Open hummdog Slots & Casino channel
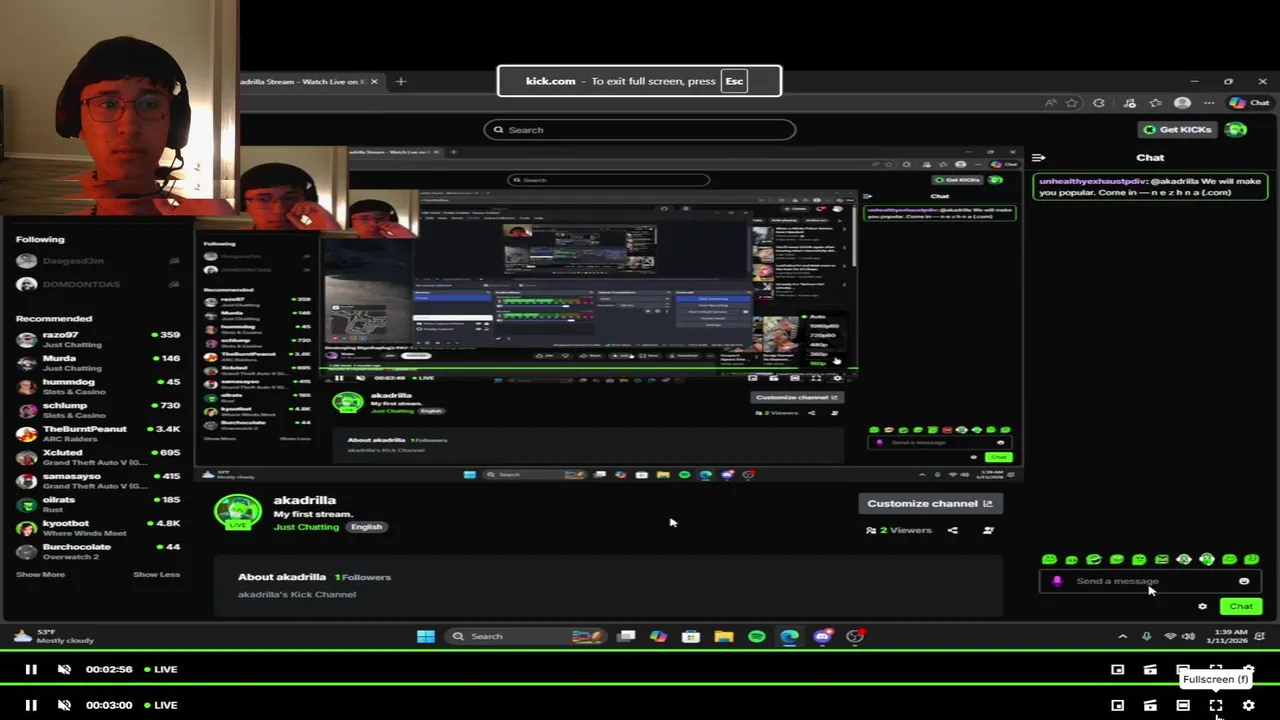This screenshot has width=1280, height=720. click(x=98, y=387)
